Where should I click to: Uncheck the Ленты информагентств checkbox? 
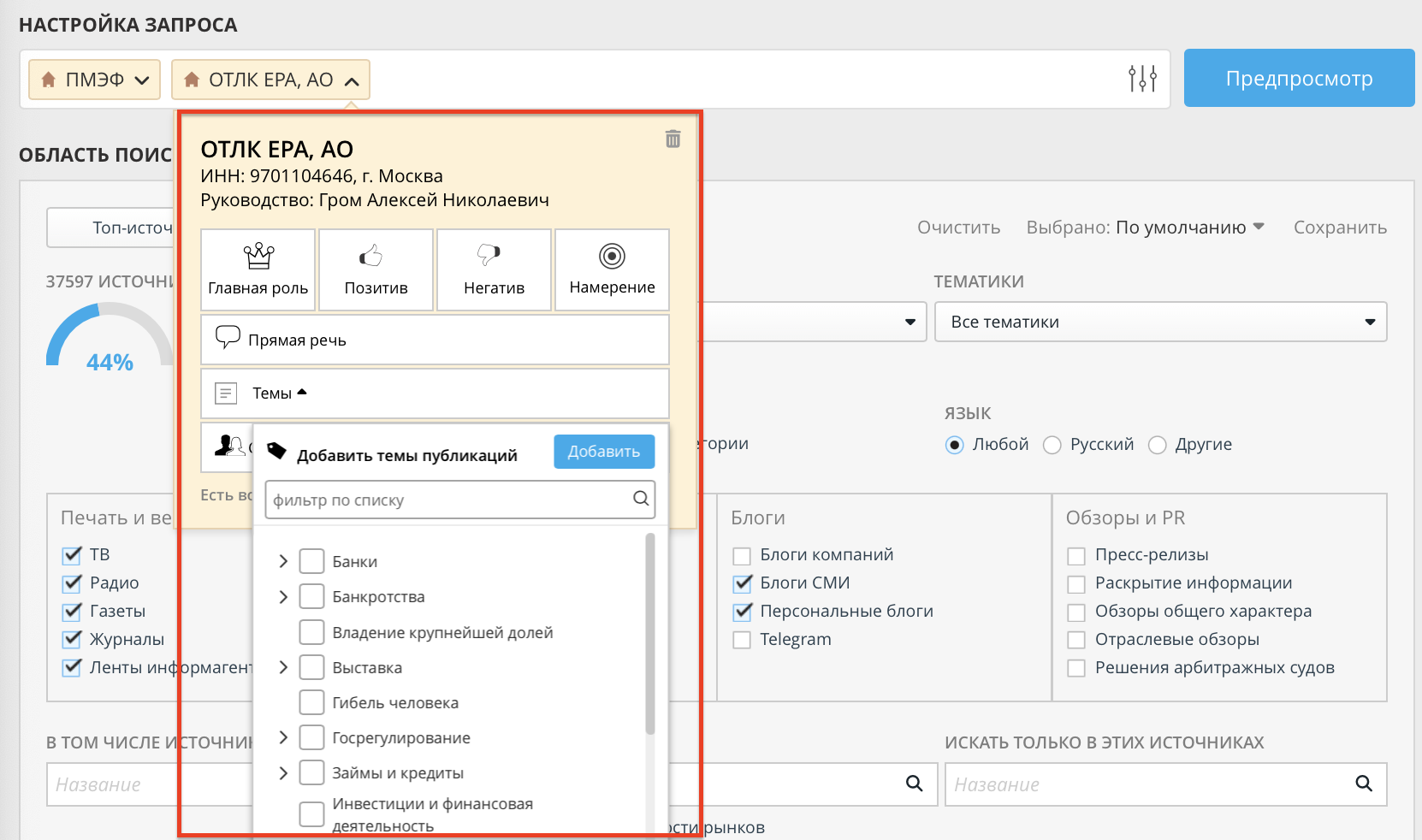point(73,668)
